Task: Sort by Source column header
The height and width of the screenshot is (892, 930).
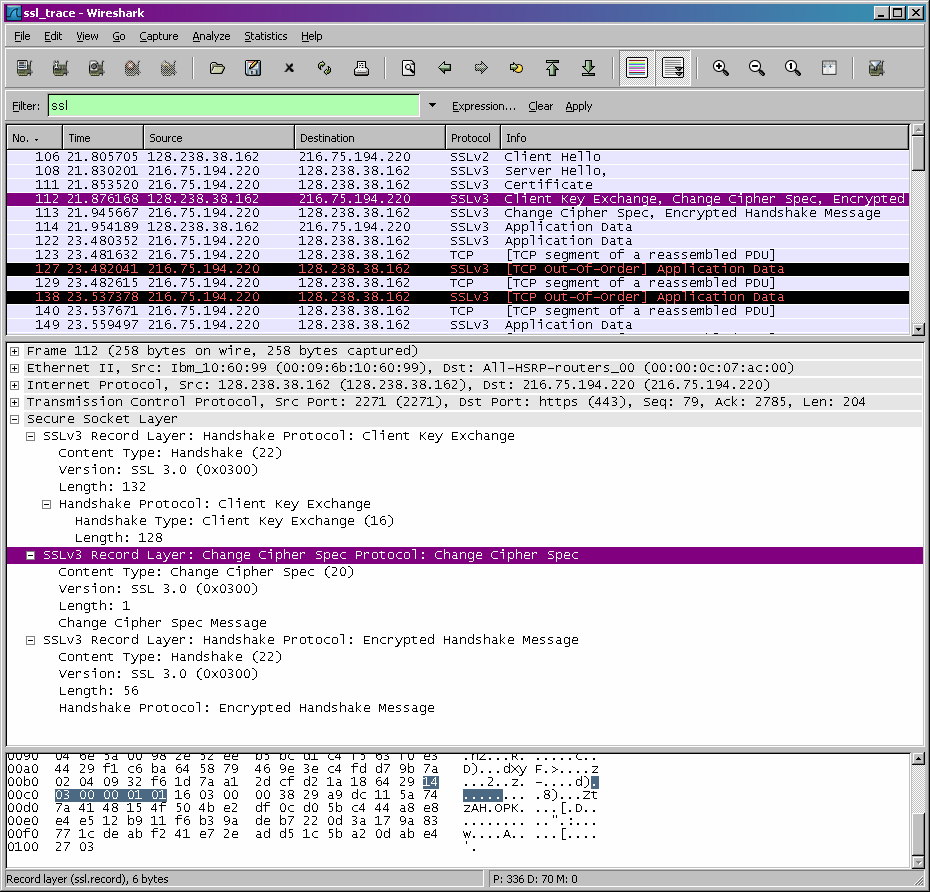Action: point(219,138)
